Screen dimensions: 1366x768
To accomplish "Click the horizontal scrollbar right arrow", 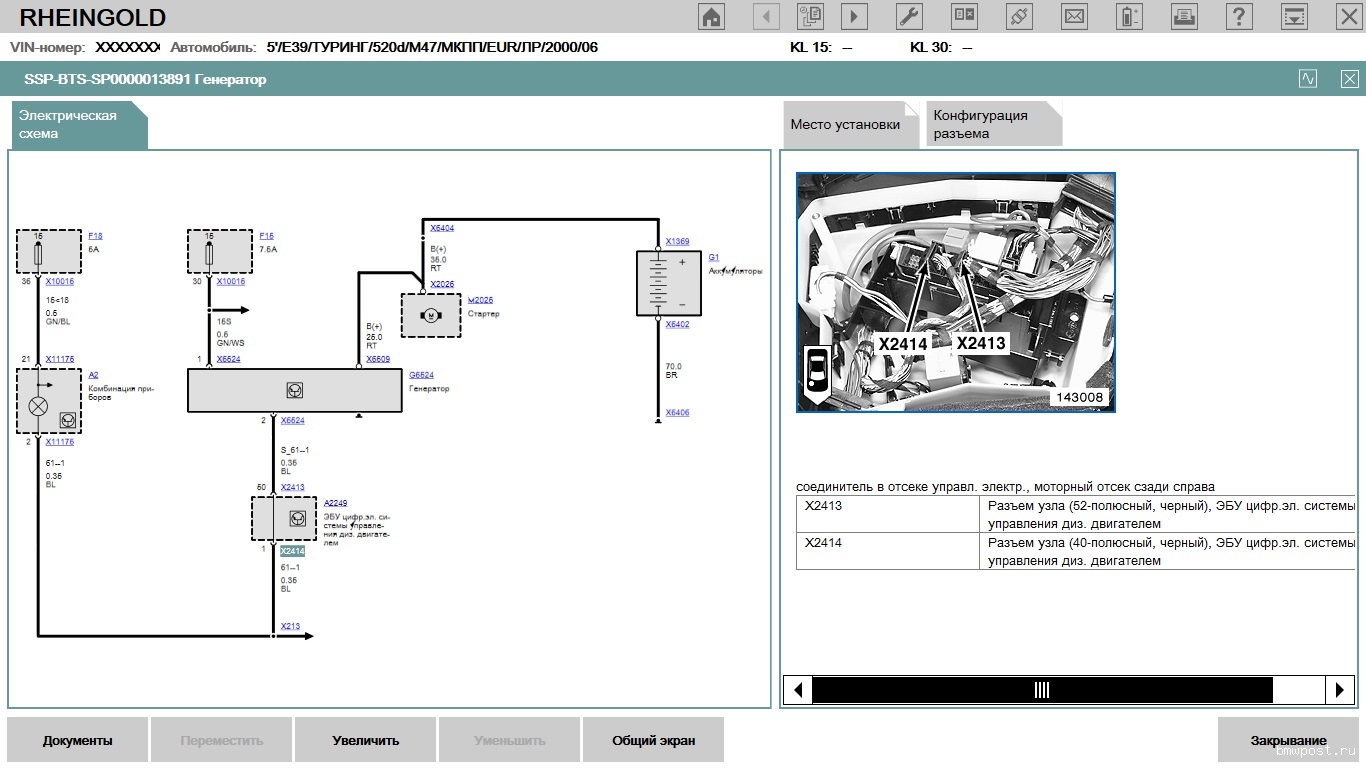I will (1339, 689).
